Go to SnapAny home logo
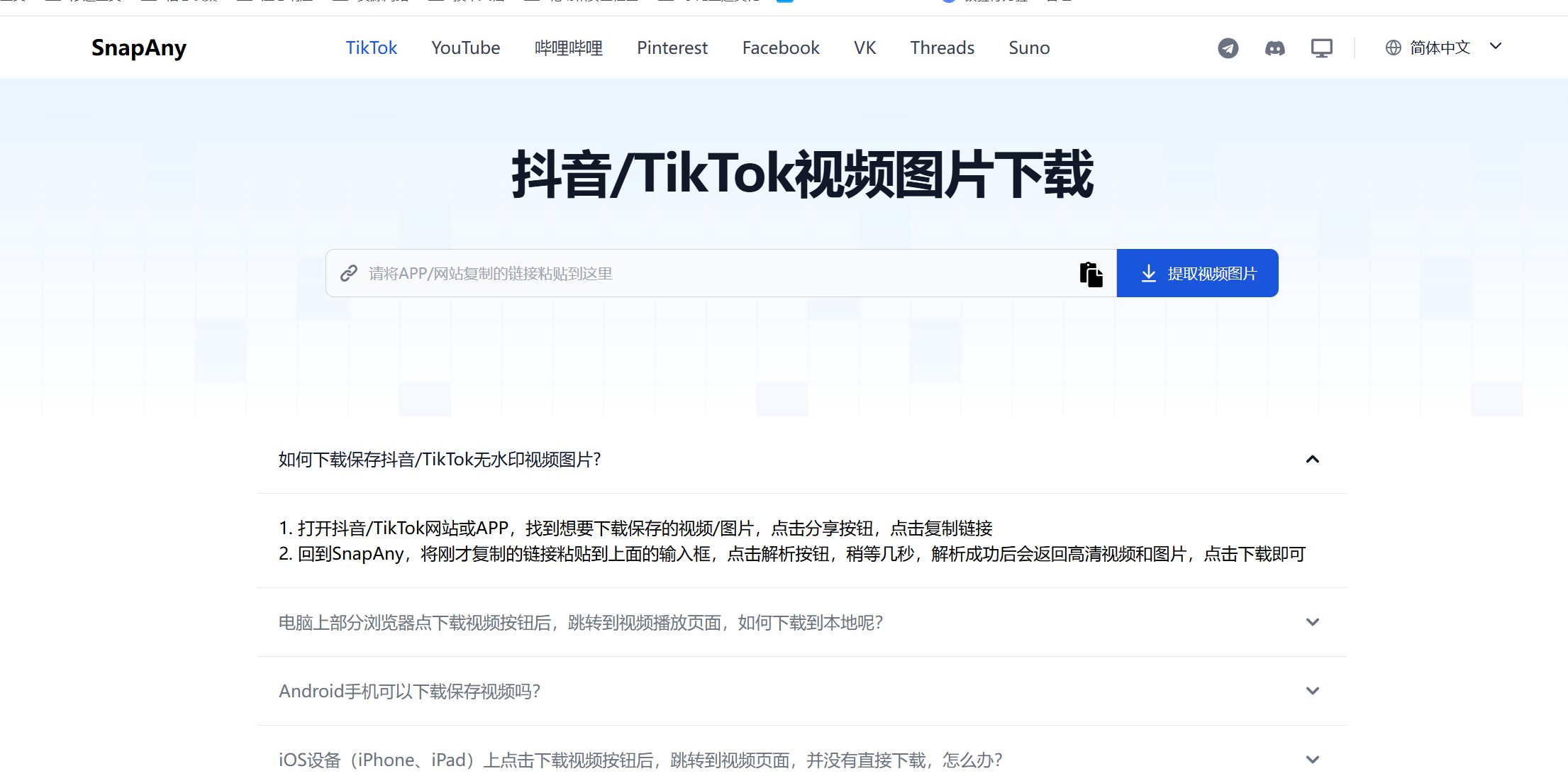Image resolution: width=1568 pixels, height=776 pixels. point(139,48)
